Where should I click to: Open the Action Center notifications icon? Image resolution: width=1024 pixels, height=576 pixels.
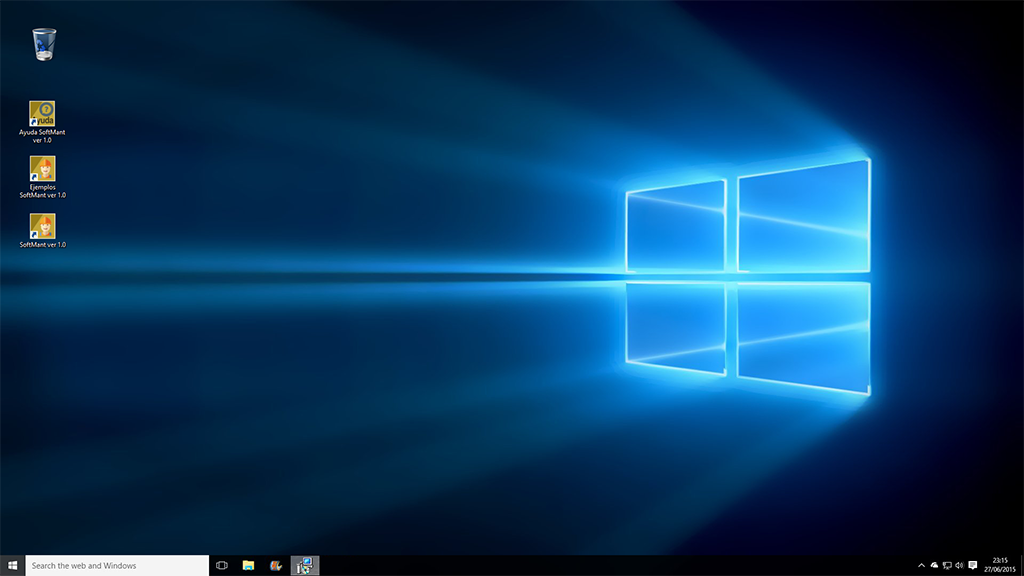973,565
